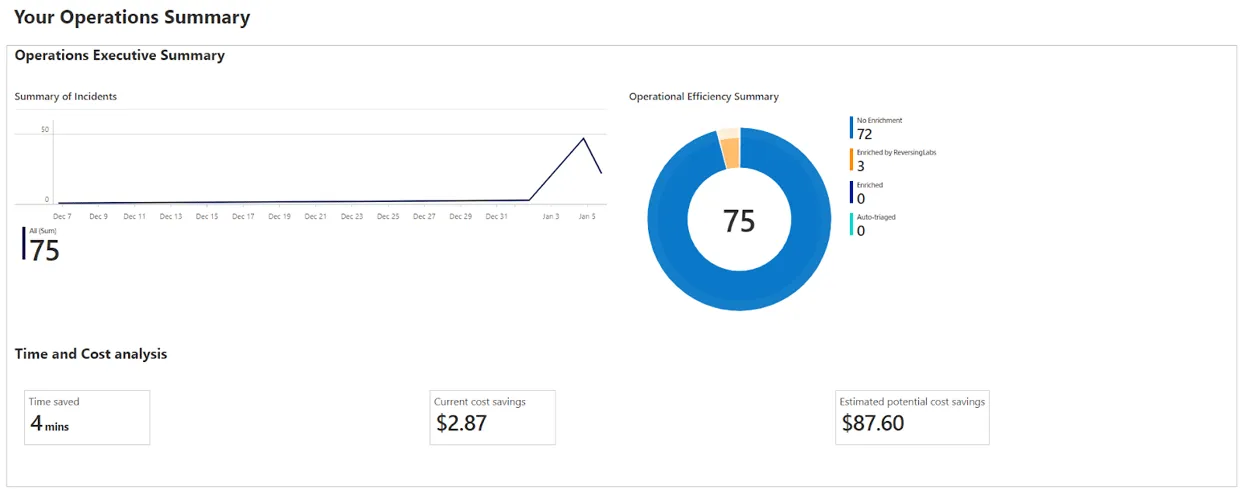Click the 'Dec 17' axis label

243,216
